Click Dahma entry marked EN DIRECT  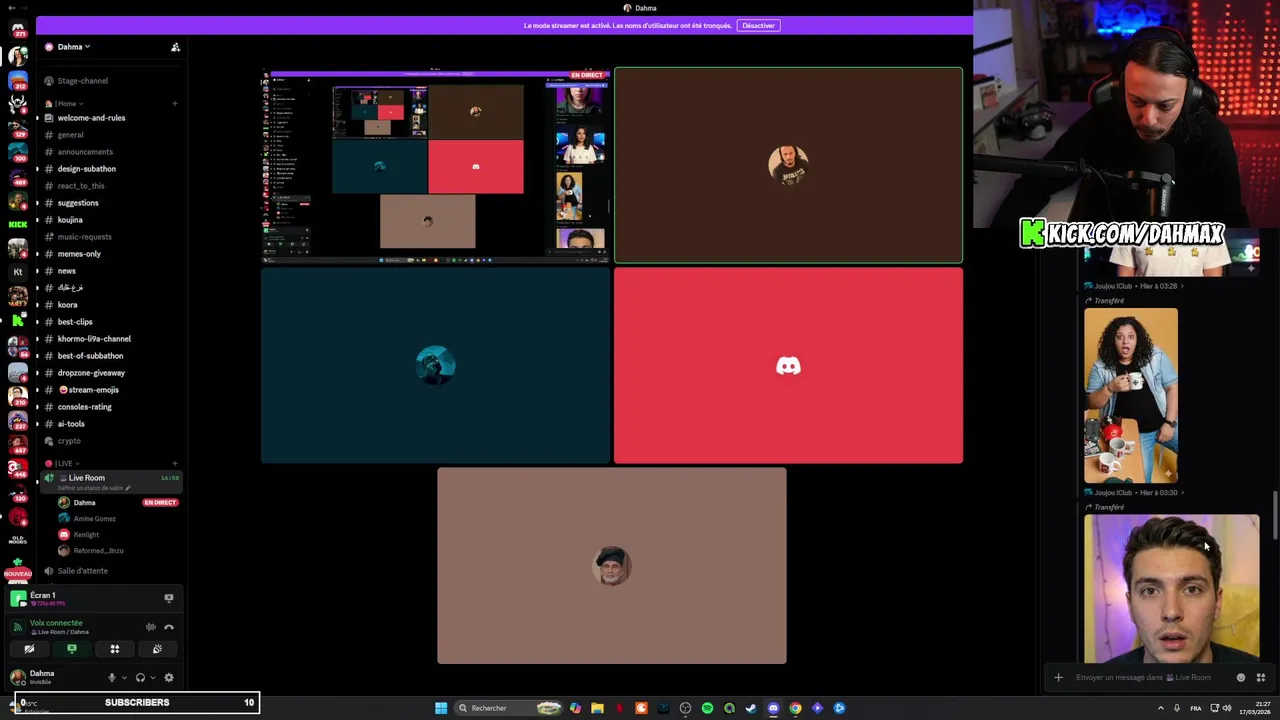click(117, 503)
